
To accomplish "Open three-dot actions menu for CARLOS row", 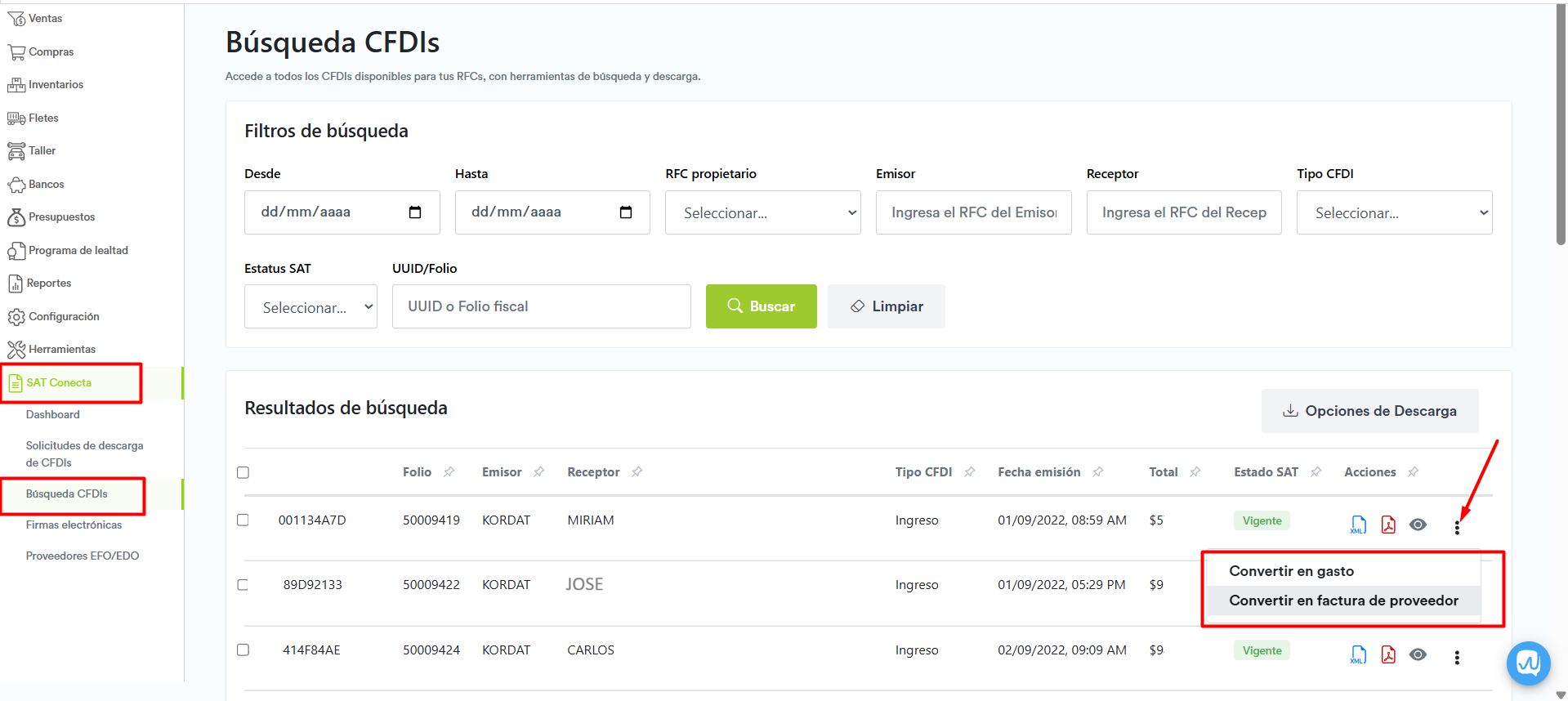I will tap(1457, 658).
